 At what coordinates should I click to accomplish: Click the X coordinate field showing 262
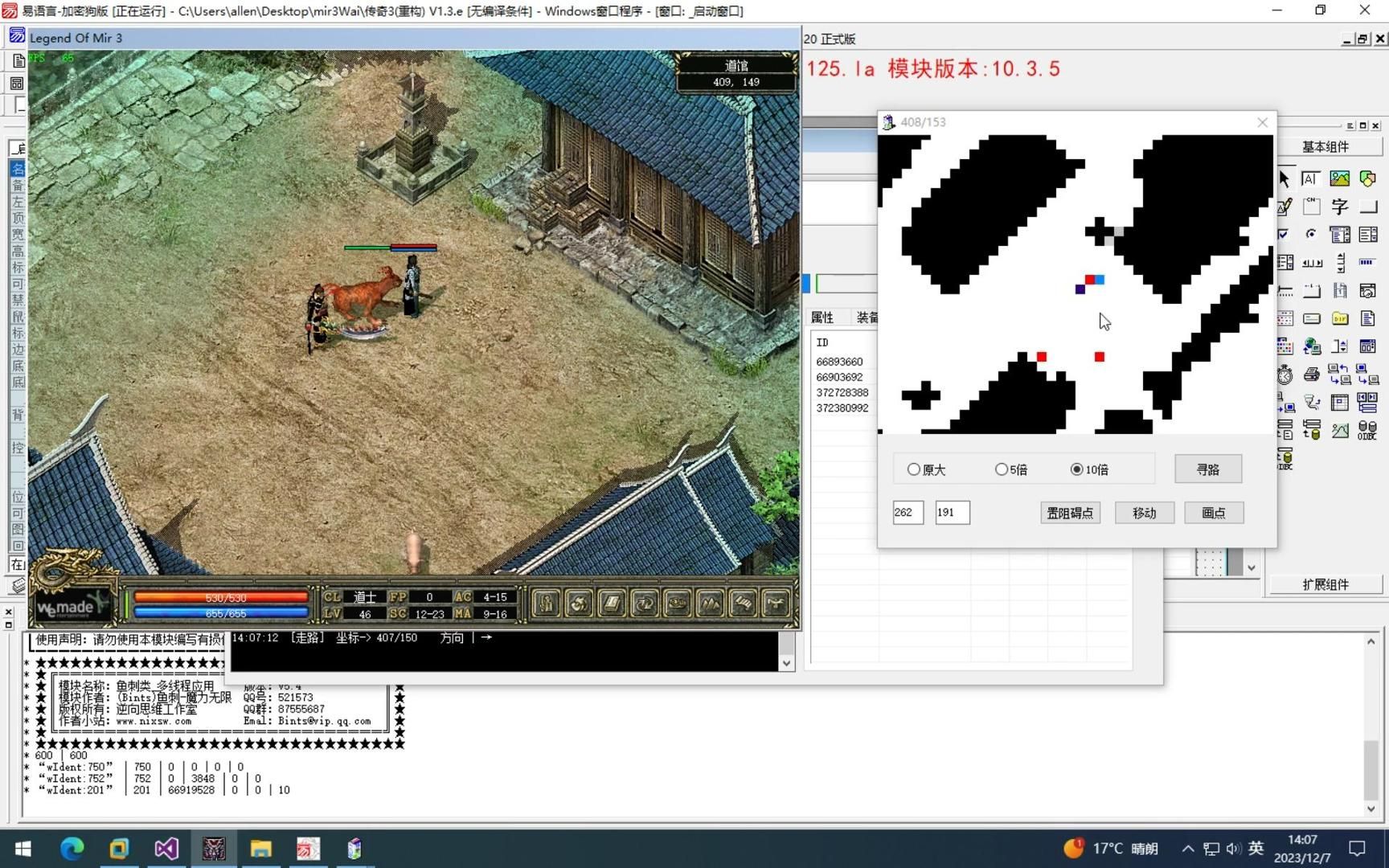tap(908, 513)
